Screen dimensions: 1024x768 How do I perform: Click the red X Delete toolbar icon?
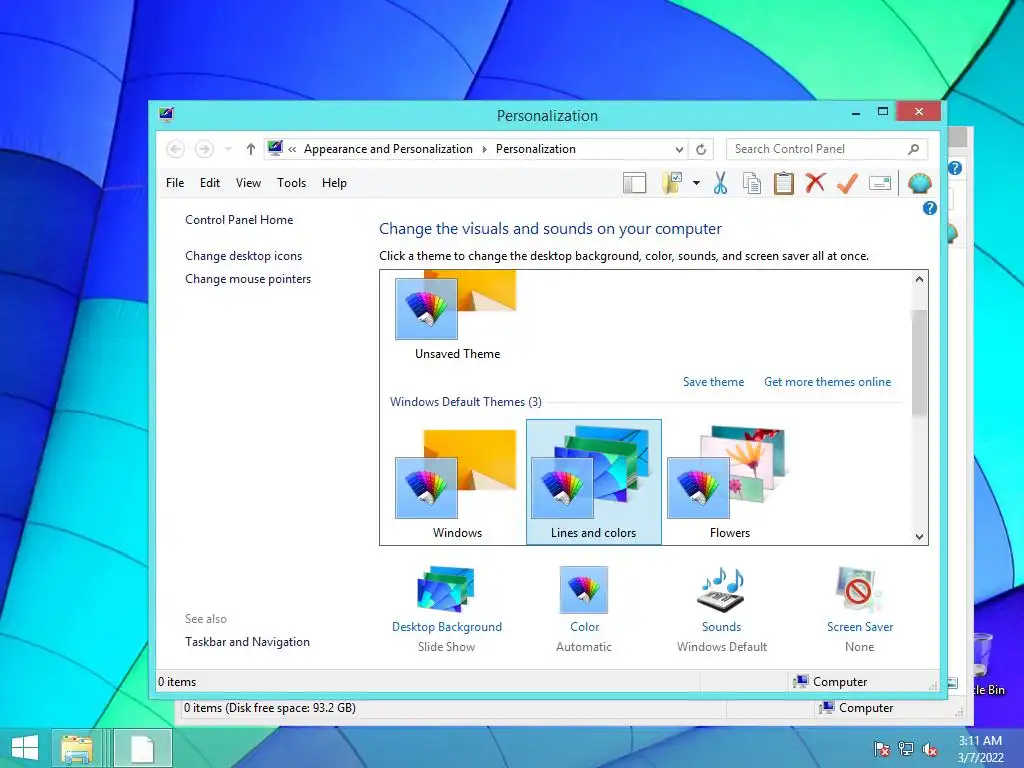tap(815, 183)
